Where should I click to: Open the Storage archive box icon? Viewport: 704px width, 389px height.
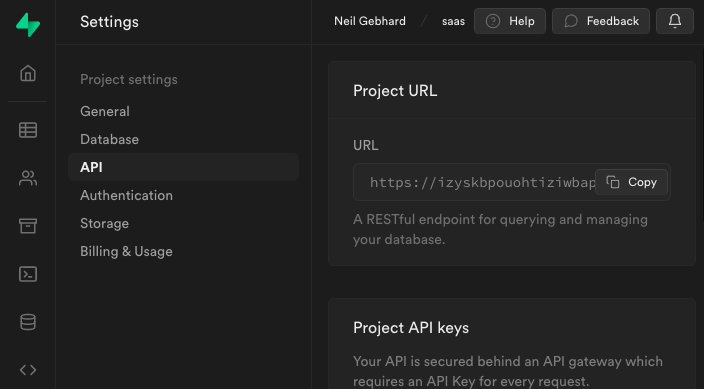(28, 226)
